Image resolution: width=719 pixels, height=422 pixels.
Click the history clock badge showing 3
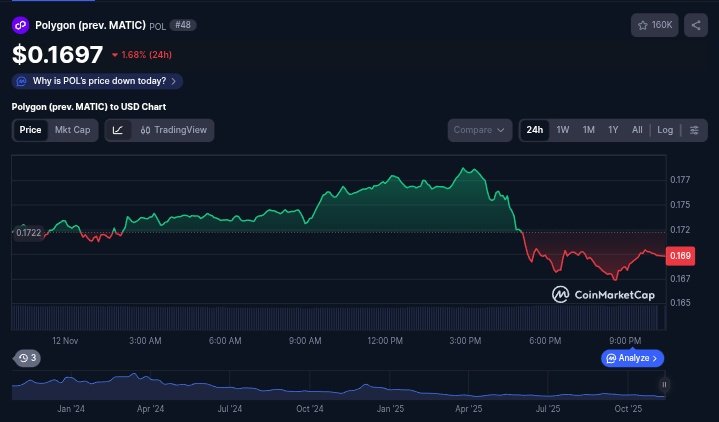click(28, 358)
